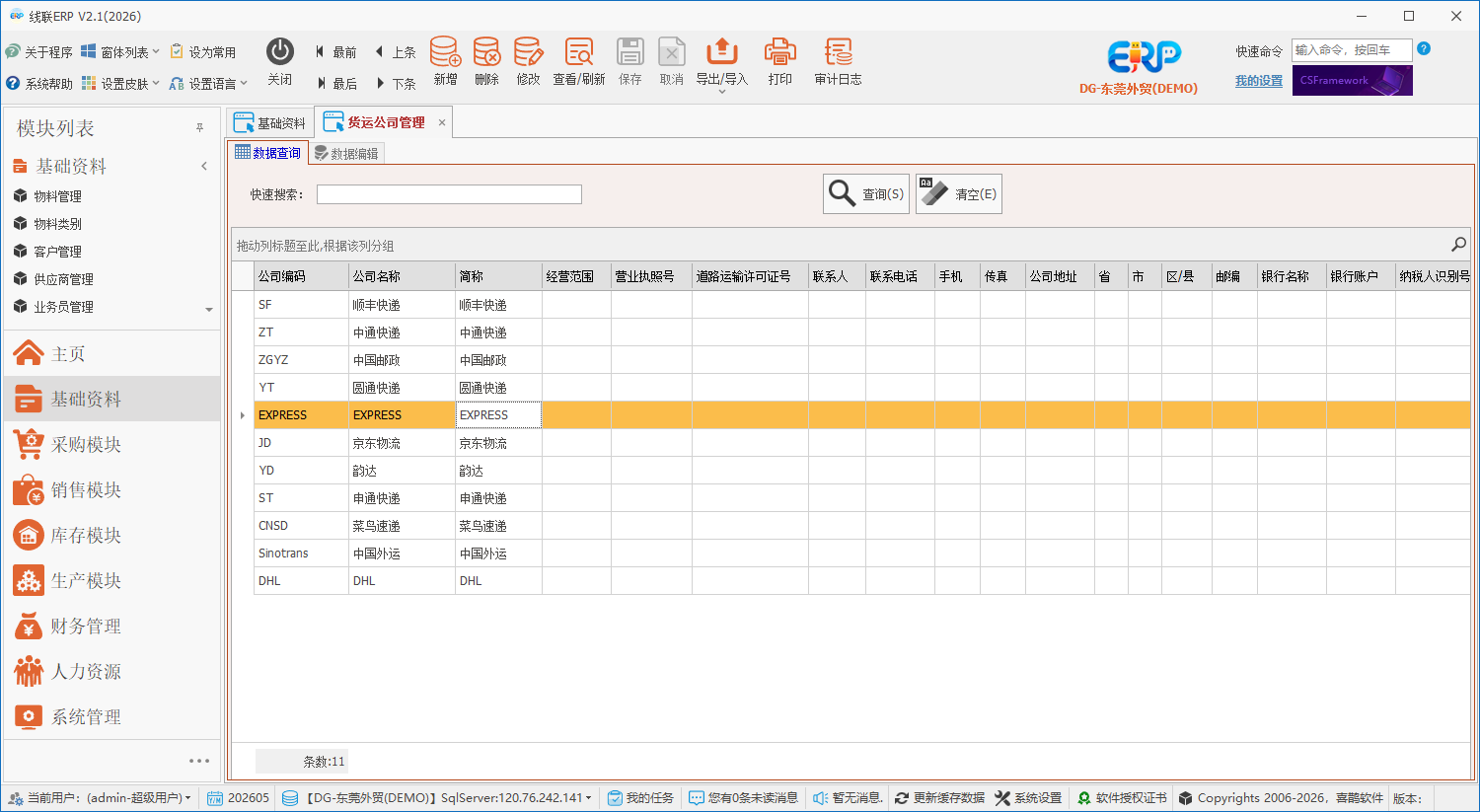Screen dimensions: 1480x812
Task: Click the 快速搜索 text field
Action: pos(449,194)
